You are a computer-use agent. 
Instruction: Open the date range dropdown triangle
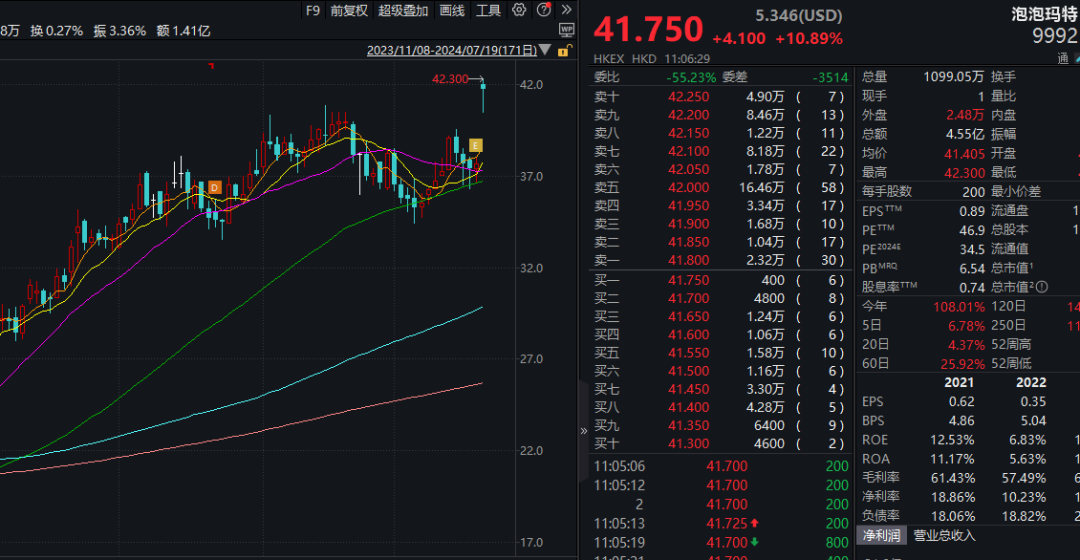pyautogui.click(x=545, y=50)
